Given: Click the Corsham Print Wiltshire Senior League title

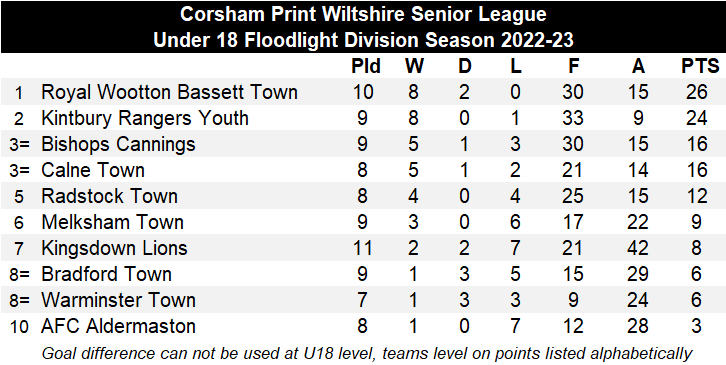Looking at the screenshot, I should [363, 14].
